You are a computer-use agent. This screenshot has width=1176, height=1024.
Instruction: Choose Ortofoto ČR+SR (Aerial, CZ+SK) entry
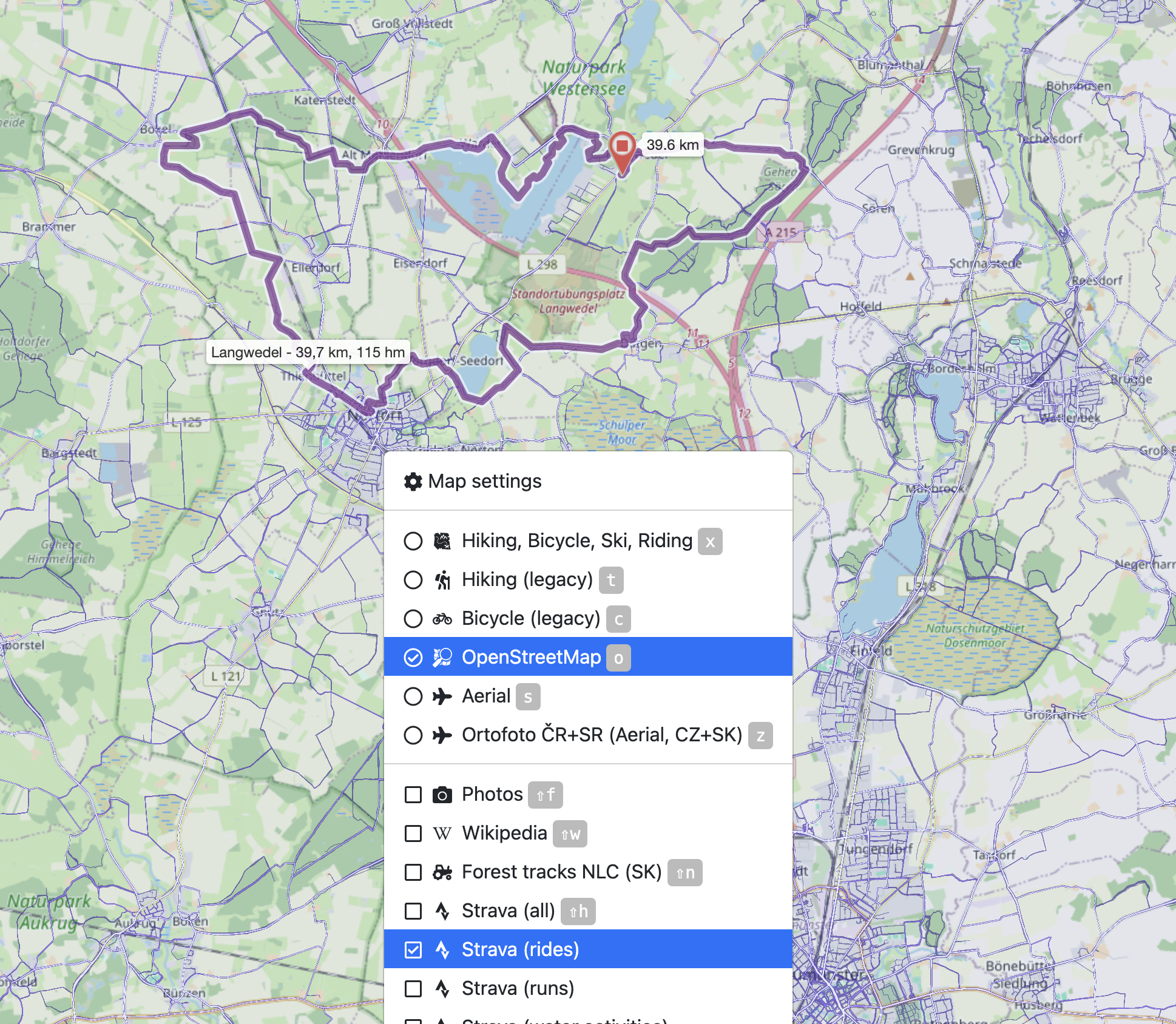pyautogui.click(x=588, y=735)
